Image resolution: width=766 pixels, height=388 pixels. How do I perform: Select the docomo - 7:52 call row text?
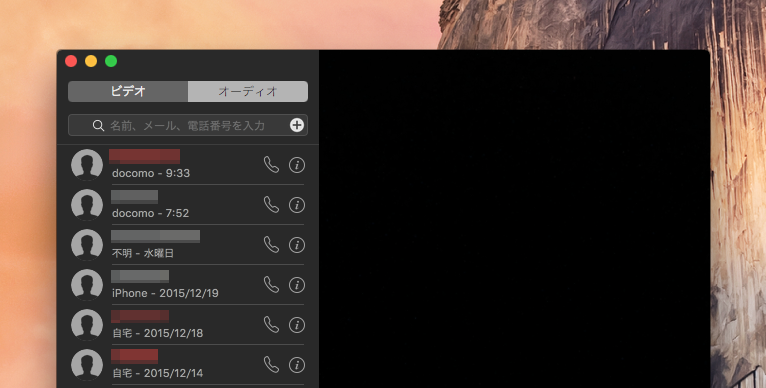(150, 214)
